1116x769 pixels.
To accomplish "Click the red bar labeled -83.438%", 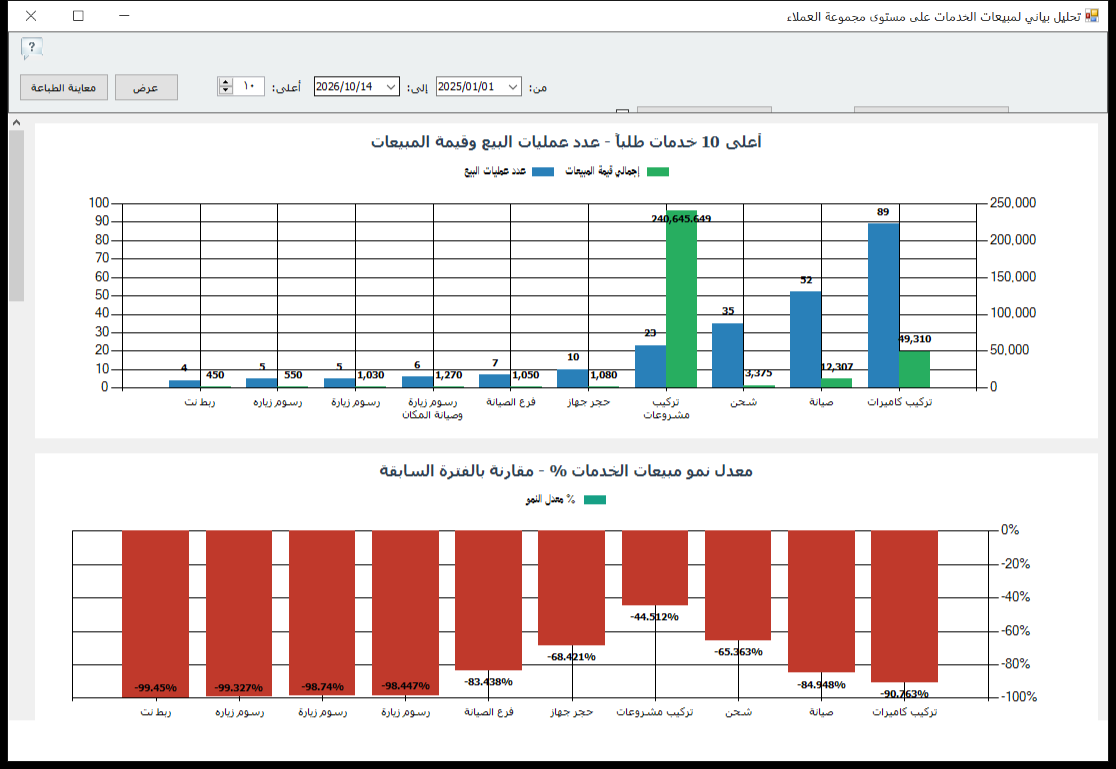I will 488,600.
